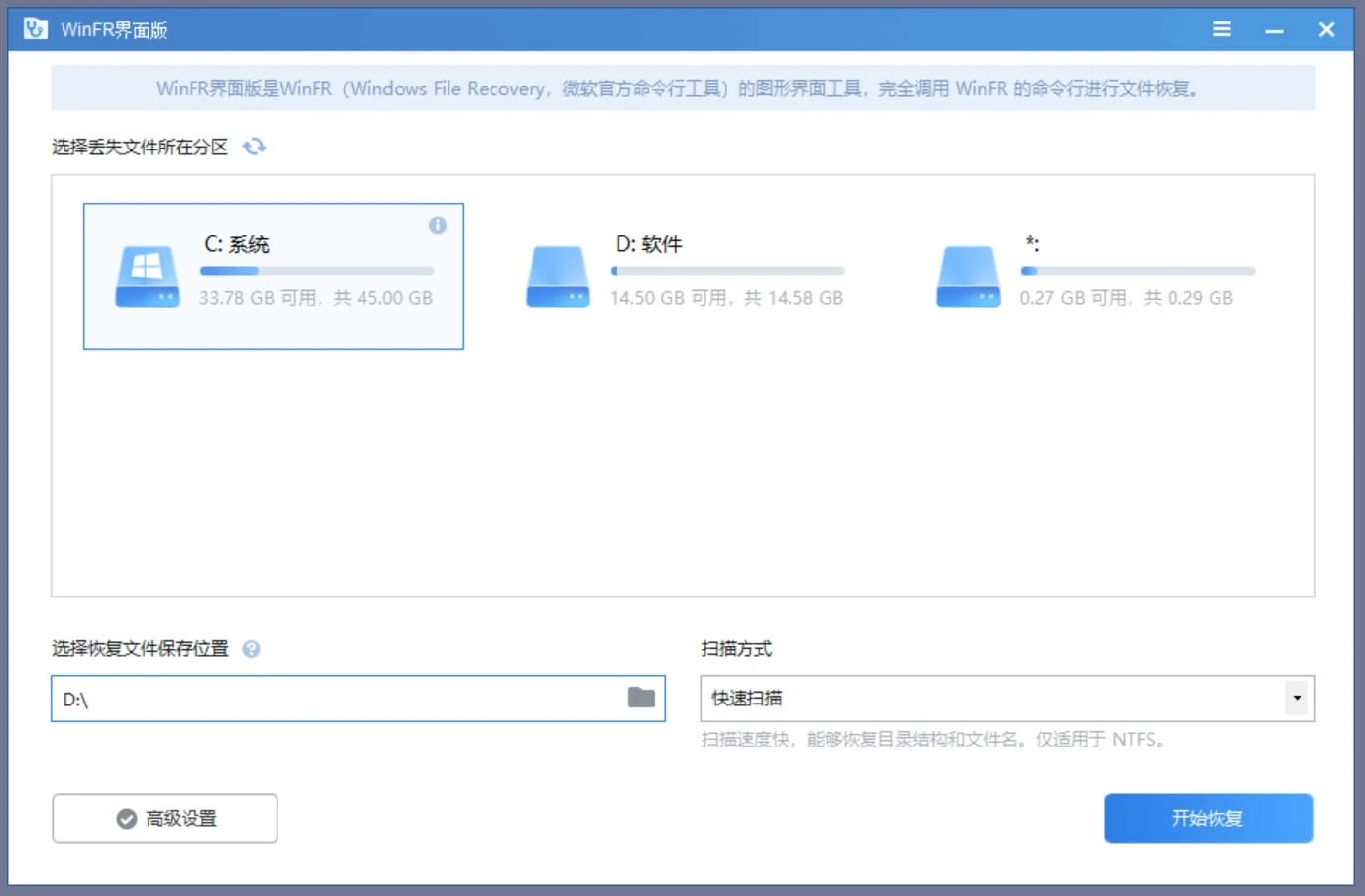Click the WinFR logo in the title bar
This screenshot has width=1365, height=896.
pyautogui.click(x=37, y=28)
